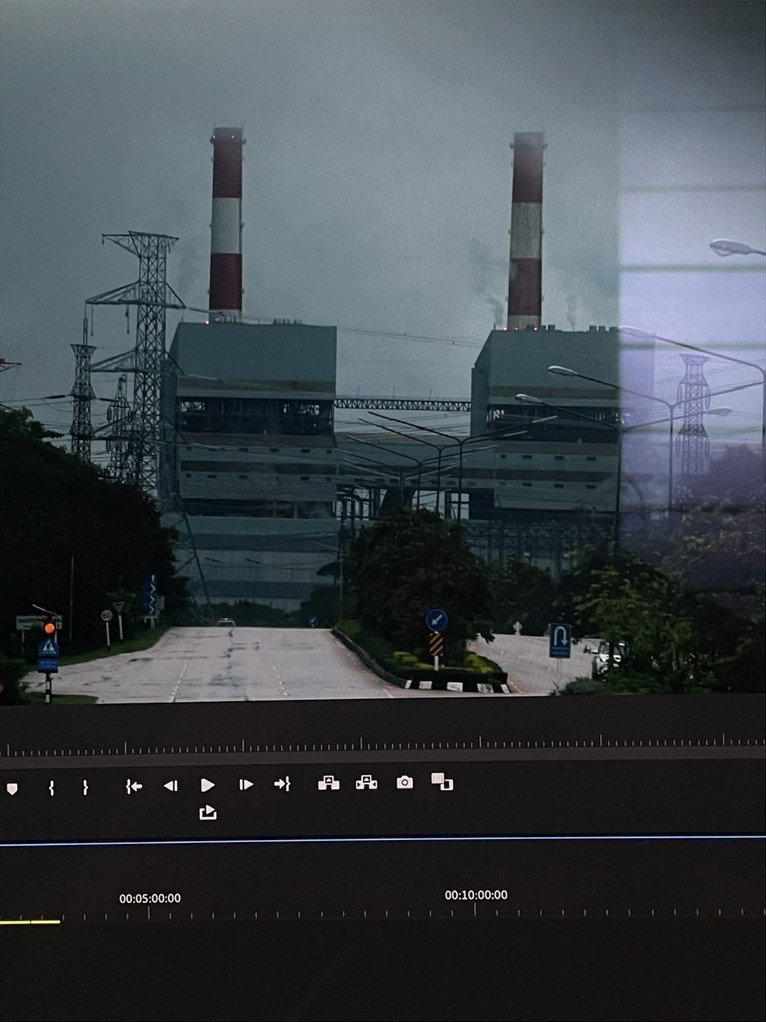The height and width of the screenshot is (1022, 766).
Task: Set Mark Out with the right brace icon
Action: 85,787
